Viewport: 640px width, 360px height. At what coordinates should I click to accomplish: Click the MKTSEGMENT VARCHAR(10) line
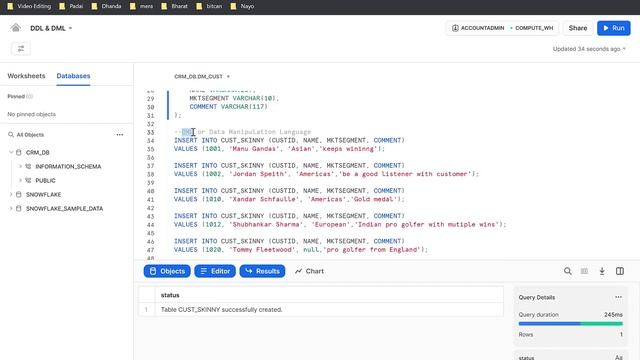click(234, 98)
